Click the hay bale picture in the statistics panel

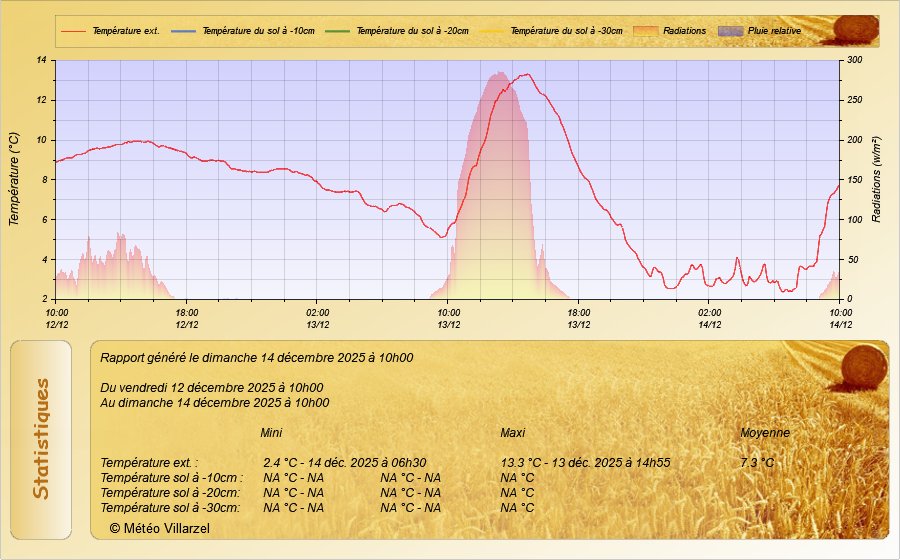coord(862,365)
